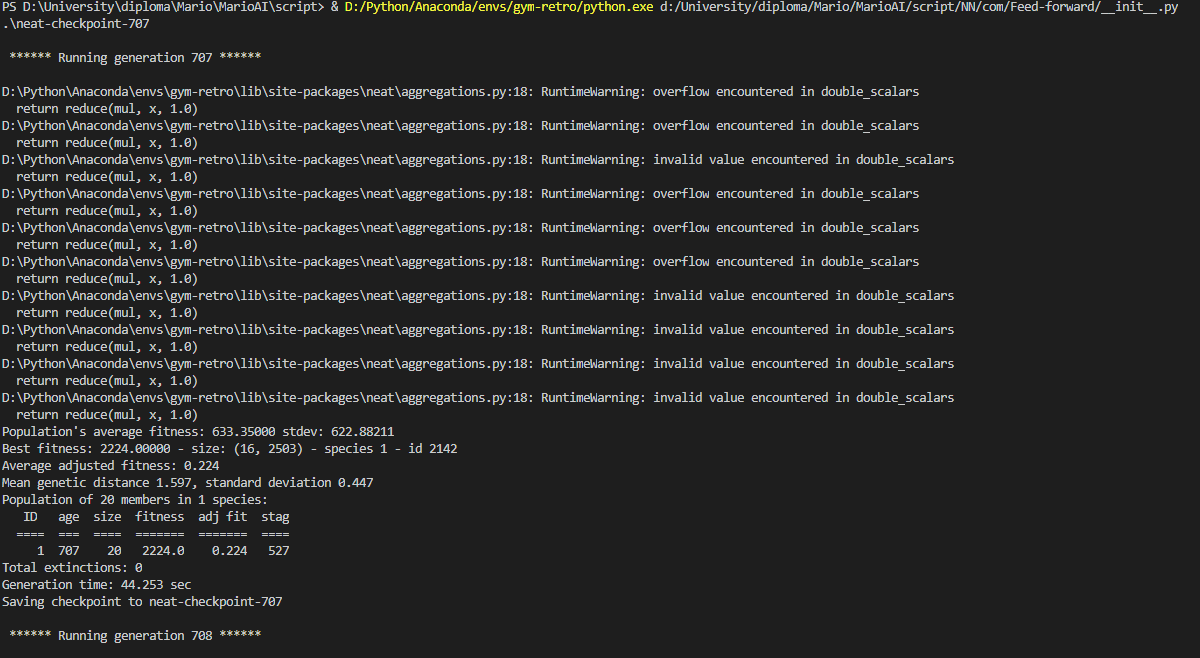Click the 'Generation time: 44.253 sec' line
This screenshot has height=658, width=1200.
(96, 585)
